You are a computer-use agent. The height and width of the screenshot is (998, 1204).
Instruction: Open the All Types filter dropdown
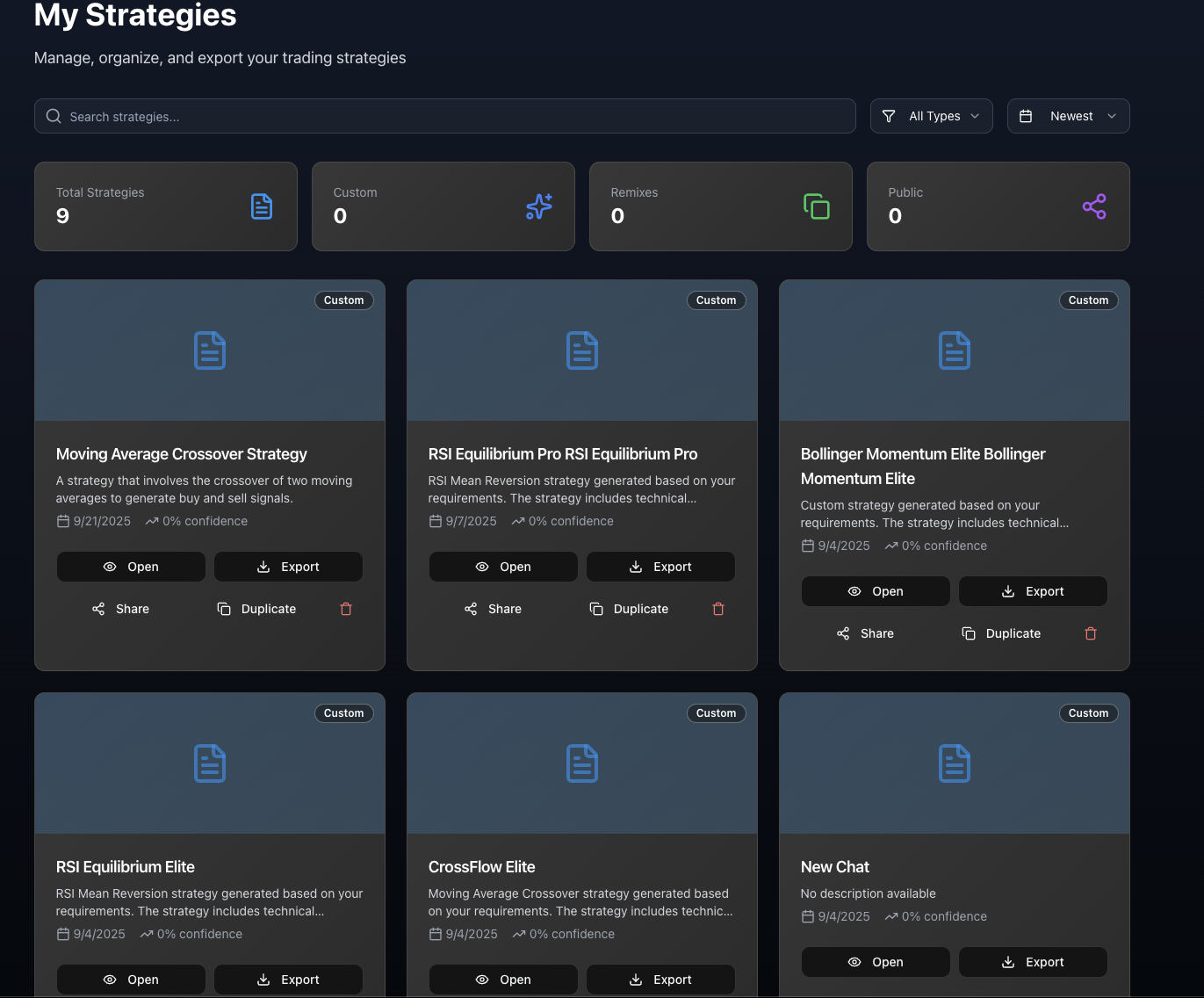coord(931,116)
